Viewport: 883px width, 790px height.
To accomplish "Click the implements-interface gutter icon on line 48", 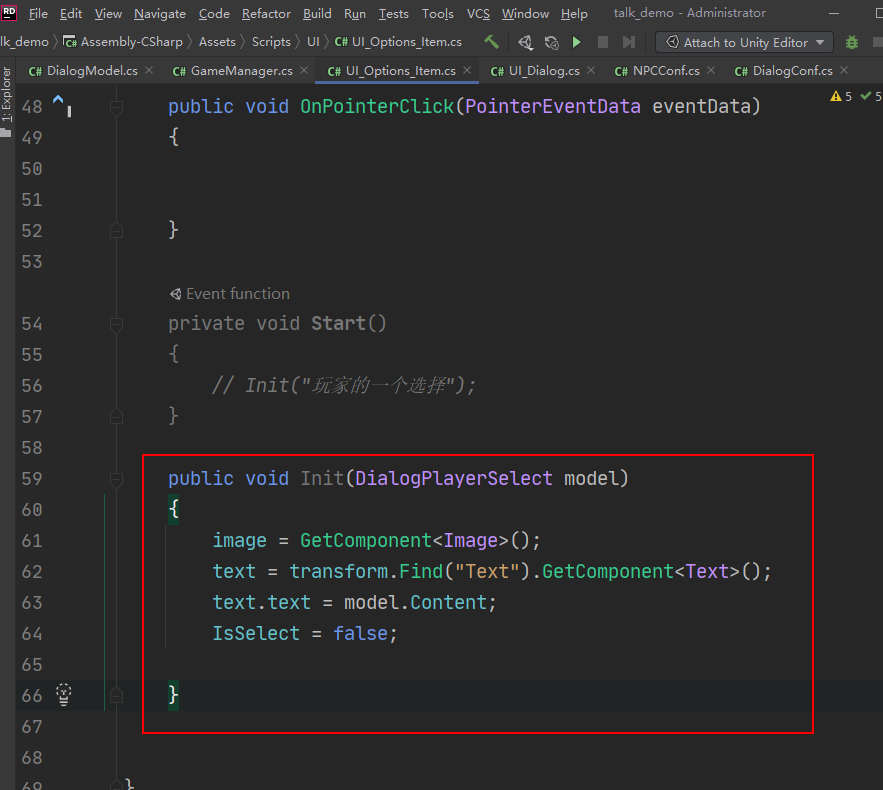I will coord(59,102).
